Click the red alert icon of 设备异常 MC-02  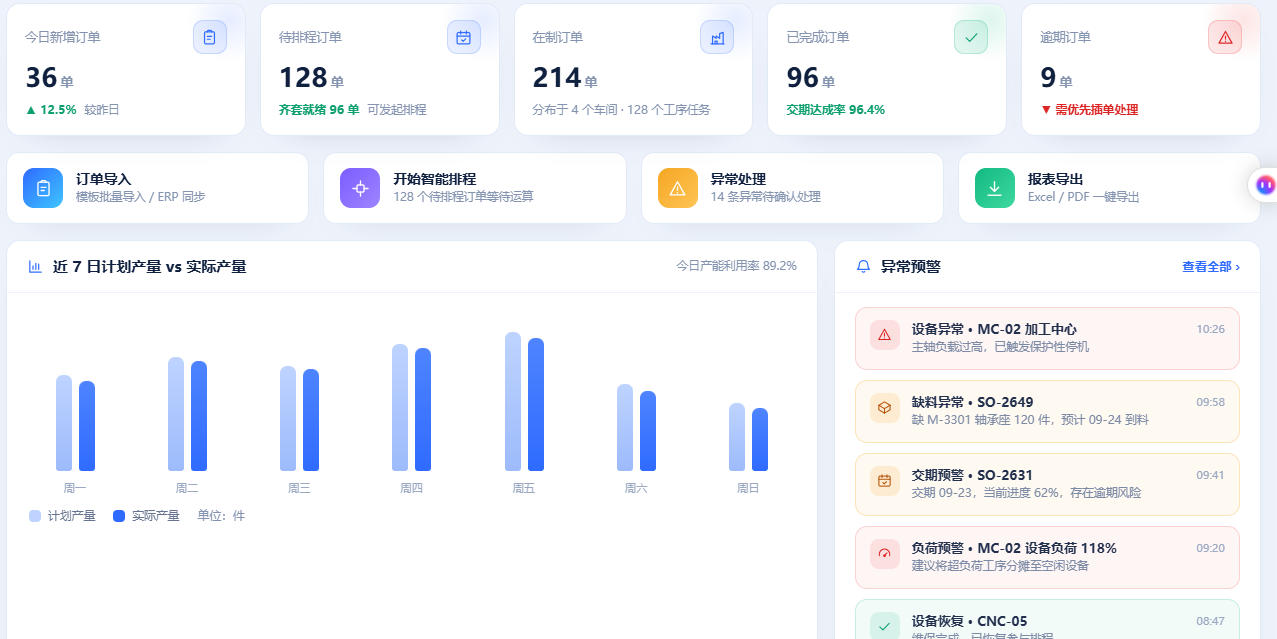884,335
